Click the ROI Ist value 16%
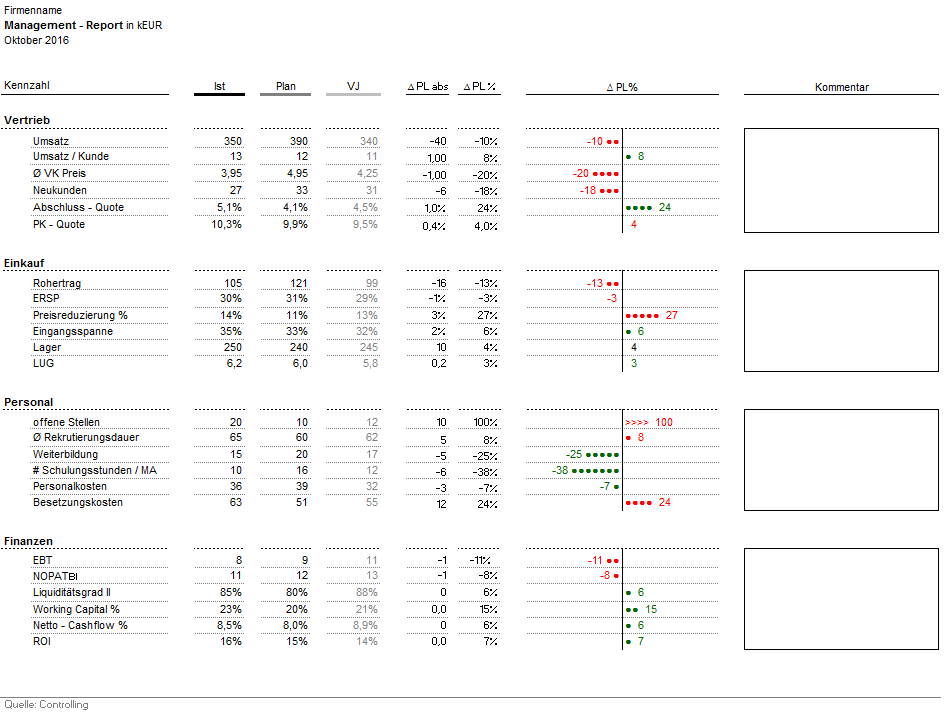The height and width of the screenshot is (717, 944). [x=231, y=641]
